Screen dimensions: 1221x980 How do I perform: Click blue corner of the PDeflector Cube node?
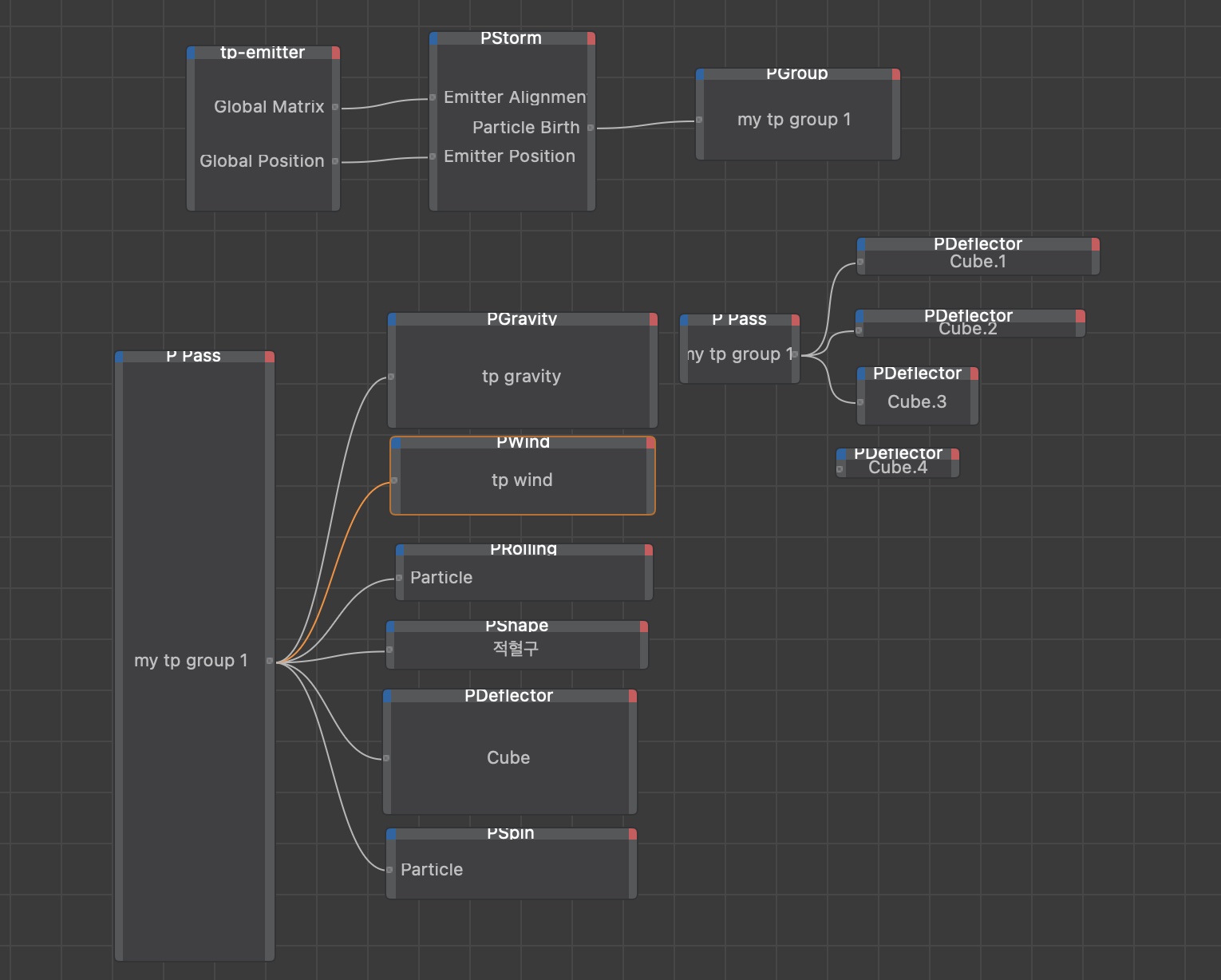pos(388,697)
